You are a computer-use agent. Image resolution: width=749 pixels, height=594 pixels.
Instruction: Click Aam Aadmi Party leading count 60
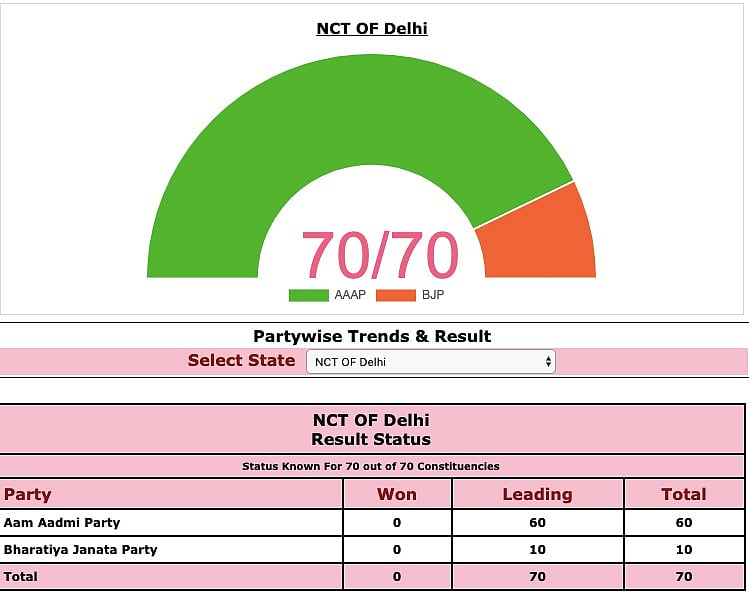[537, 522]
